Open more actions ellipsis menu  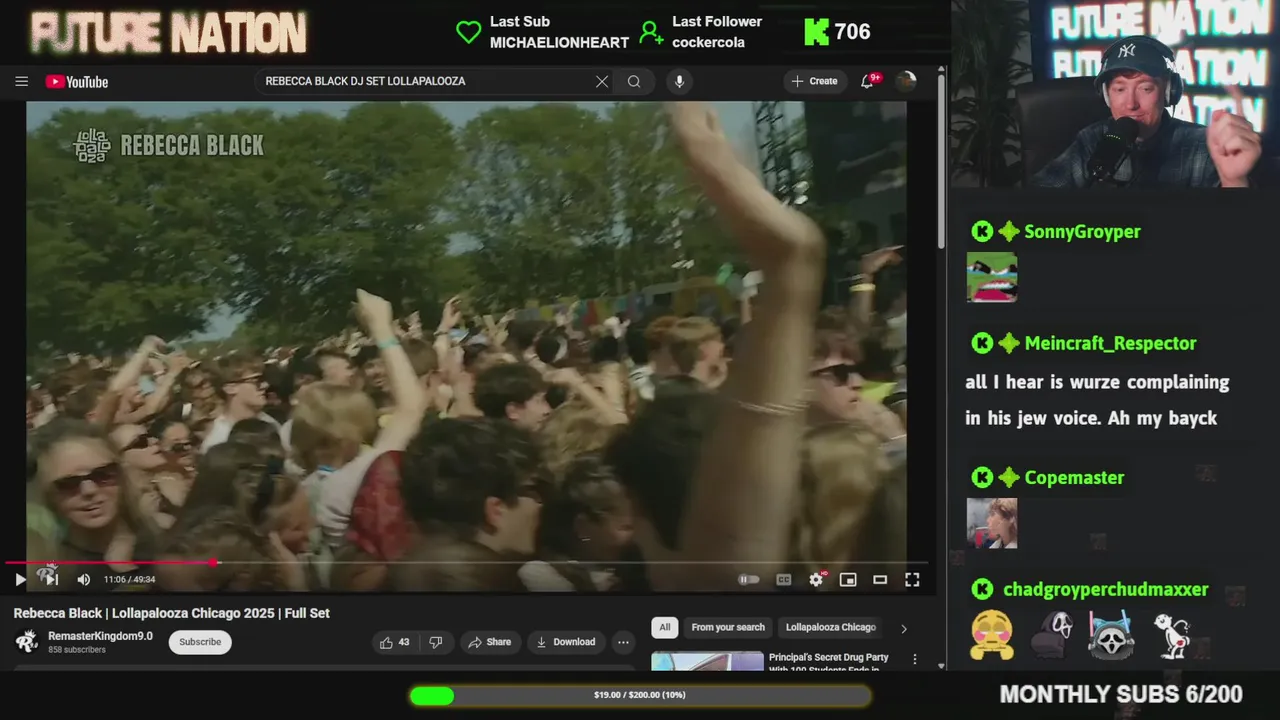623,642
